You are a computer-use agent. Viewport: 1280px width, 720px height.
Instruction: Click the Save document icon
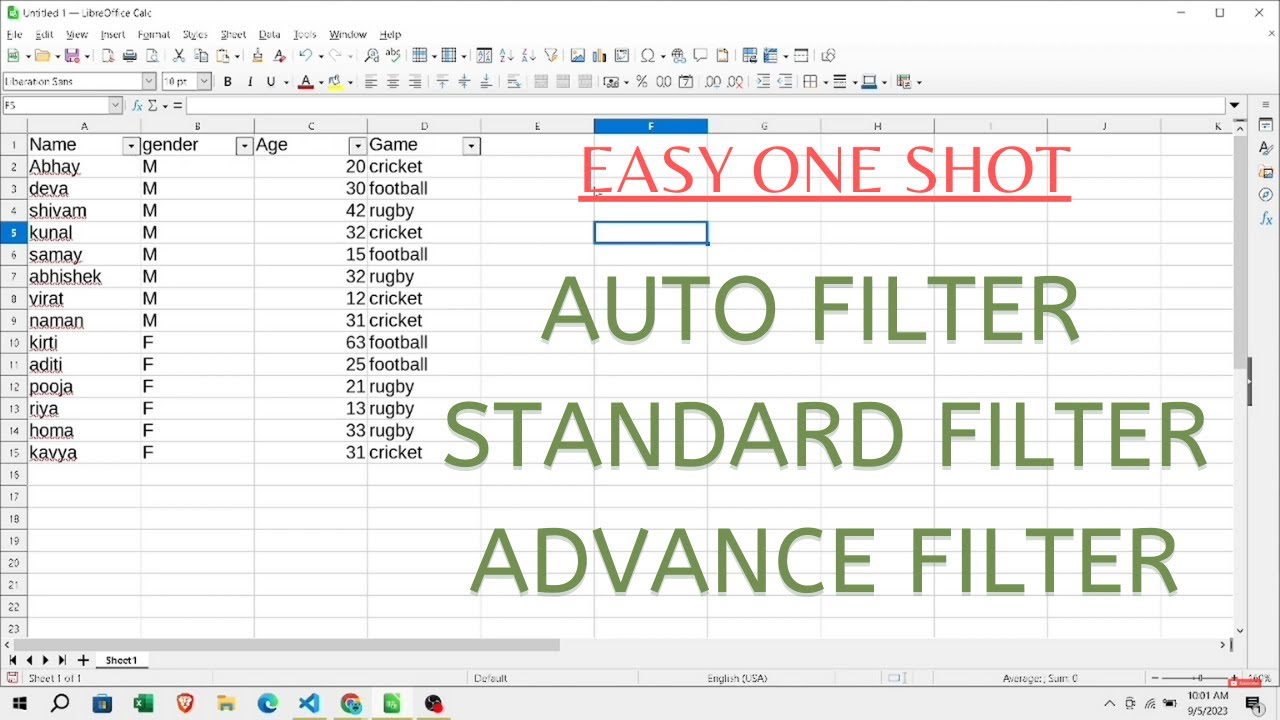(71, 56)
